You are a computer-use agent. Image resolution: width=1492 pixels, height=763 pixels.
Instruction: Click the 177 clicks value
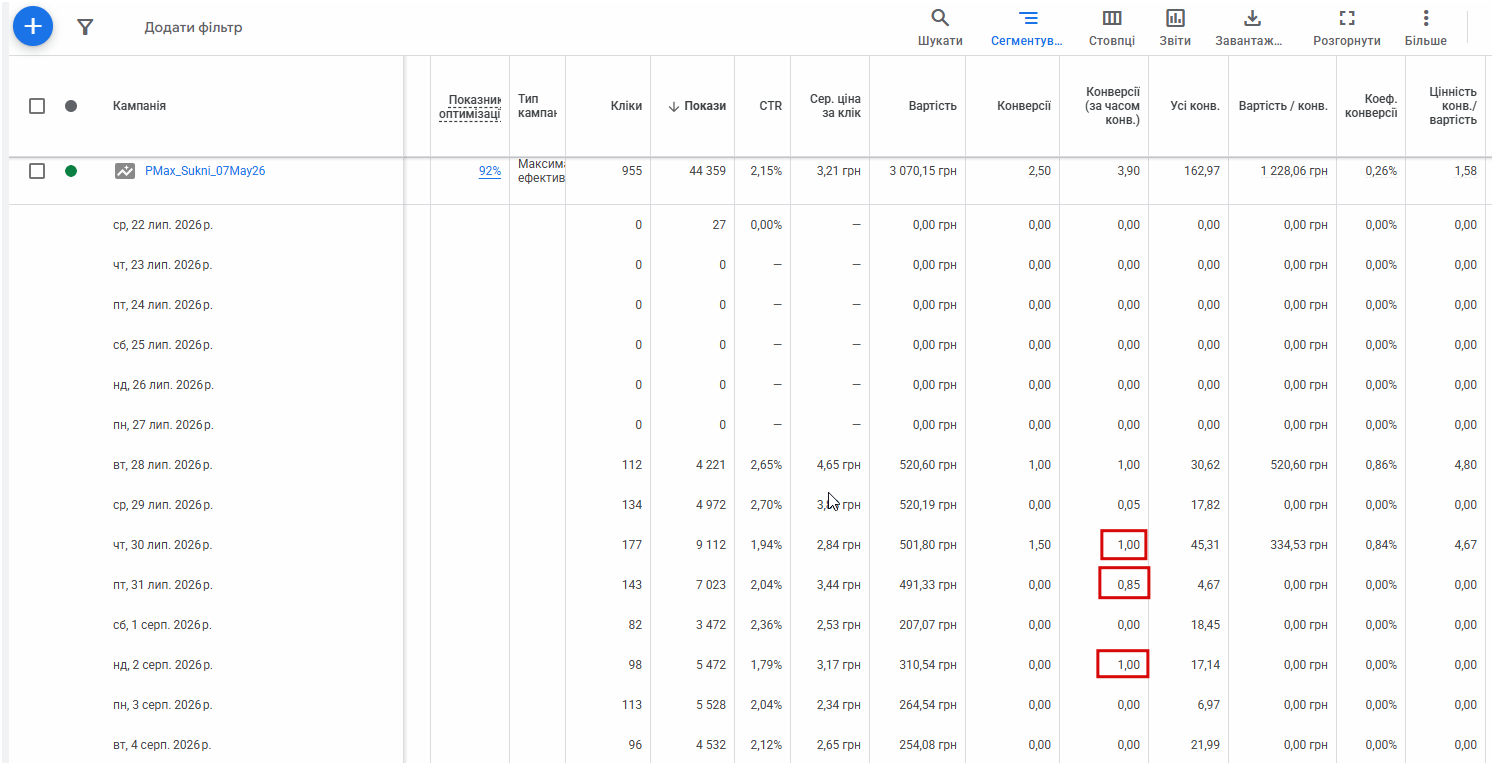point(632,545)
